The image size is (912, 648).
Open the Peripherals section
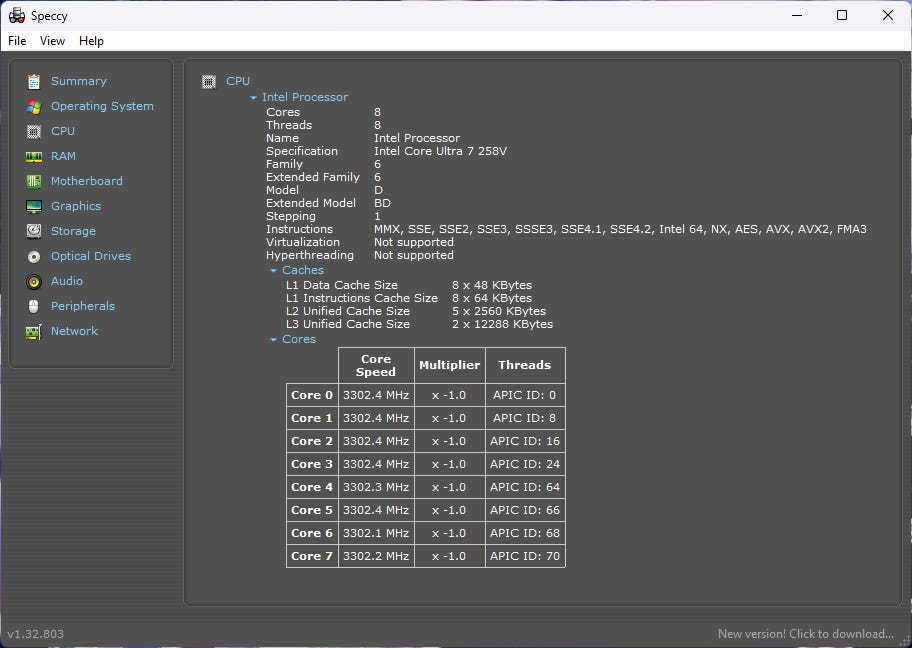pos(83,306)
